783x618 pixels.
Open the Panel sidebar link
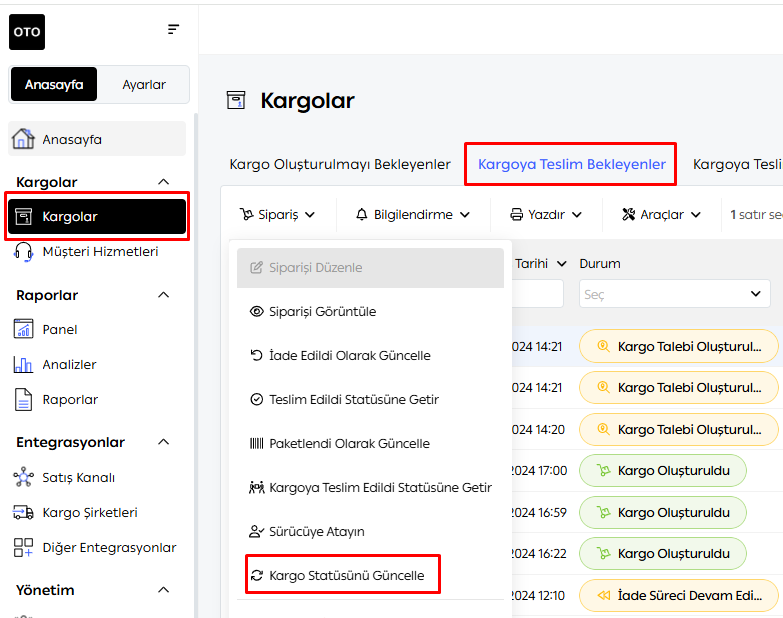[x=97, y=329]
